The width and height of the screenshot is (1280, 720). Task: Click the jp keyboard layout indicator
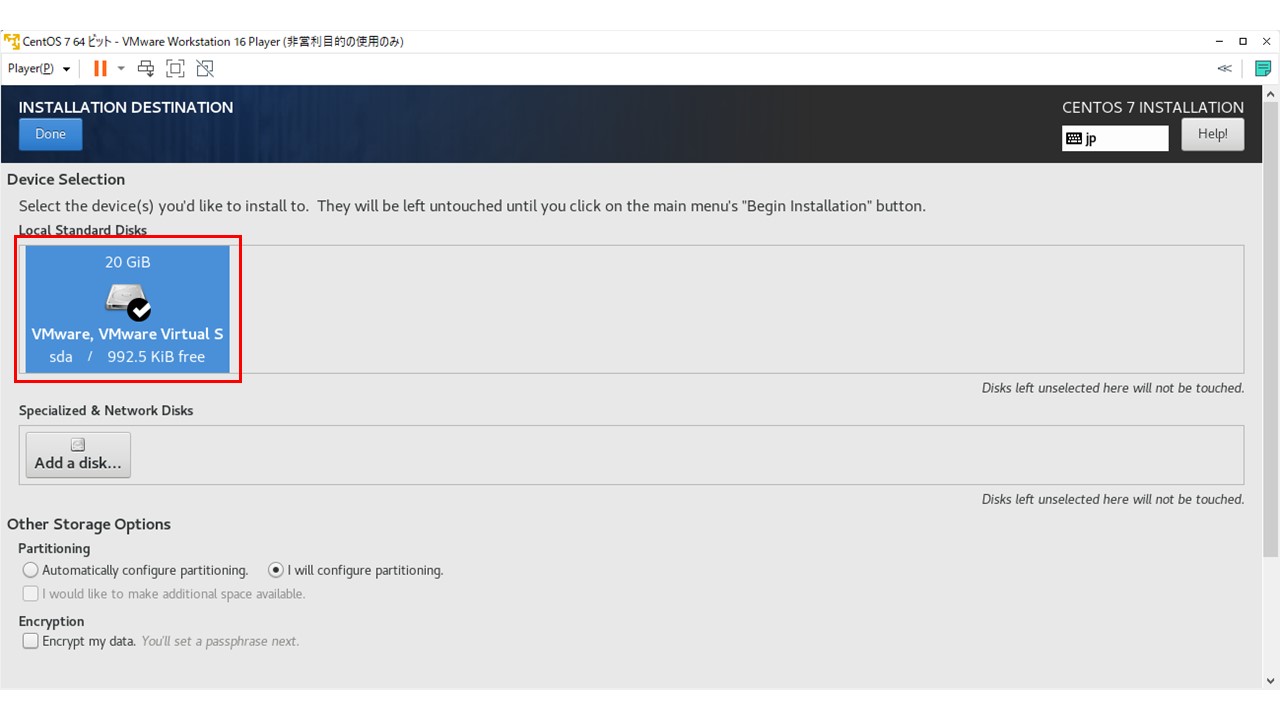point(1115,138)
